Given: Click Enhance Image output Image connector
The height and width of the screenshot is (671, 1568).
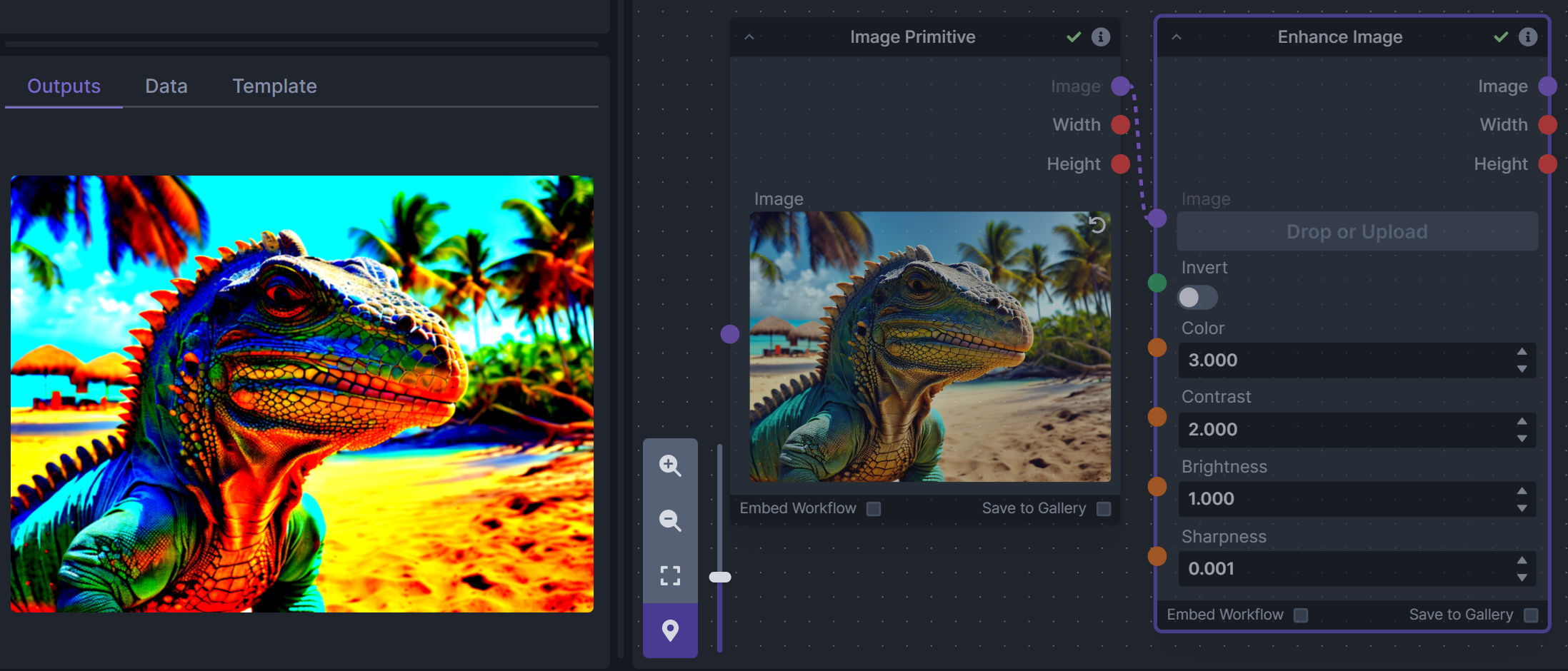Looking at the screenshot, I should [1548, 86].
